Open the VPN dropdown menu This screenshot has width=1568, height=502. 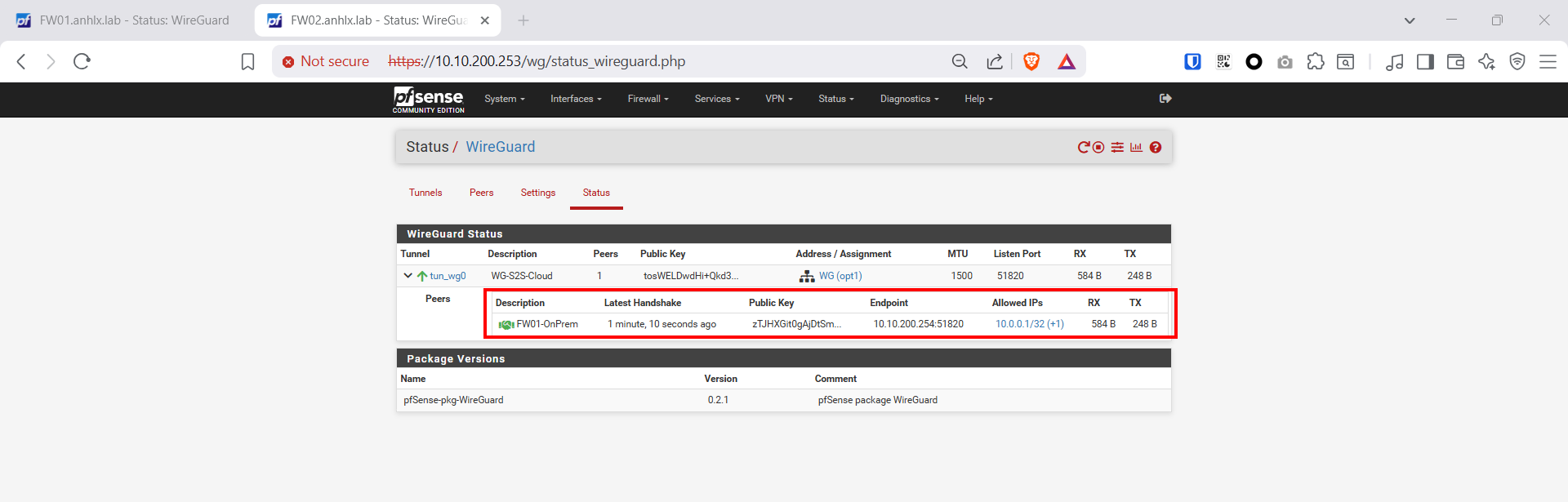pos(778,99)
